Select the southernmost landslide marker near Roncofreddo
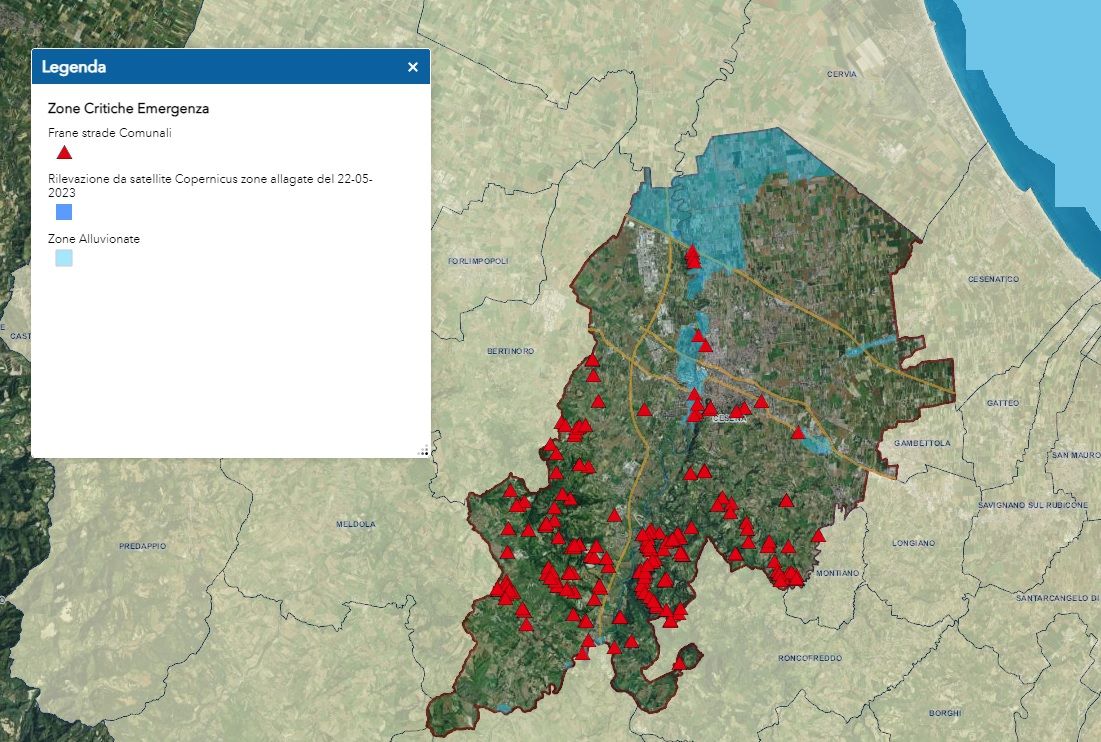This screenshot has width=1101, height=742. click(x=679, y=663)
